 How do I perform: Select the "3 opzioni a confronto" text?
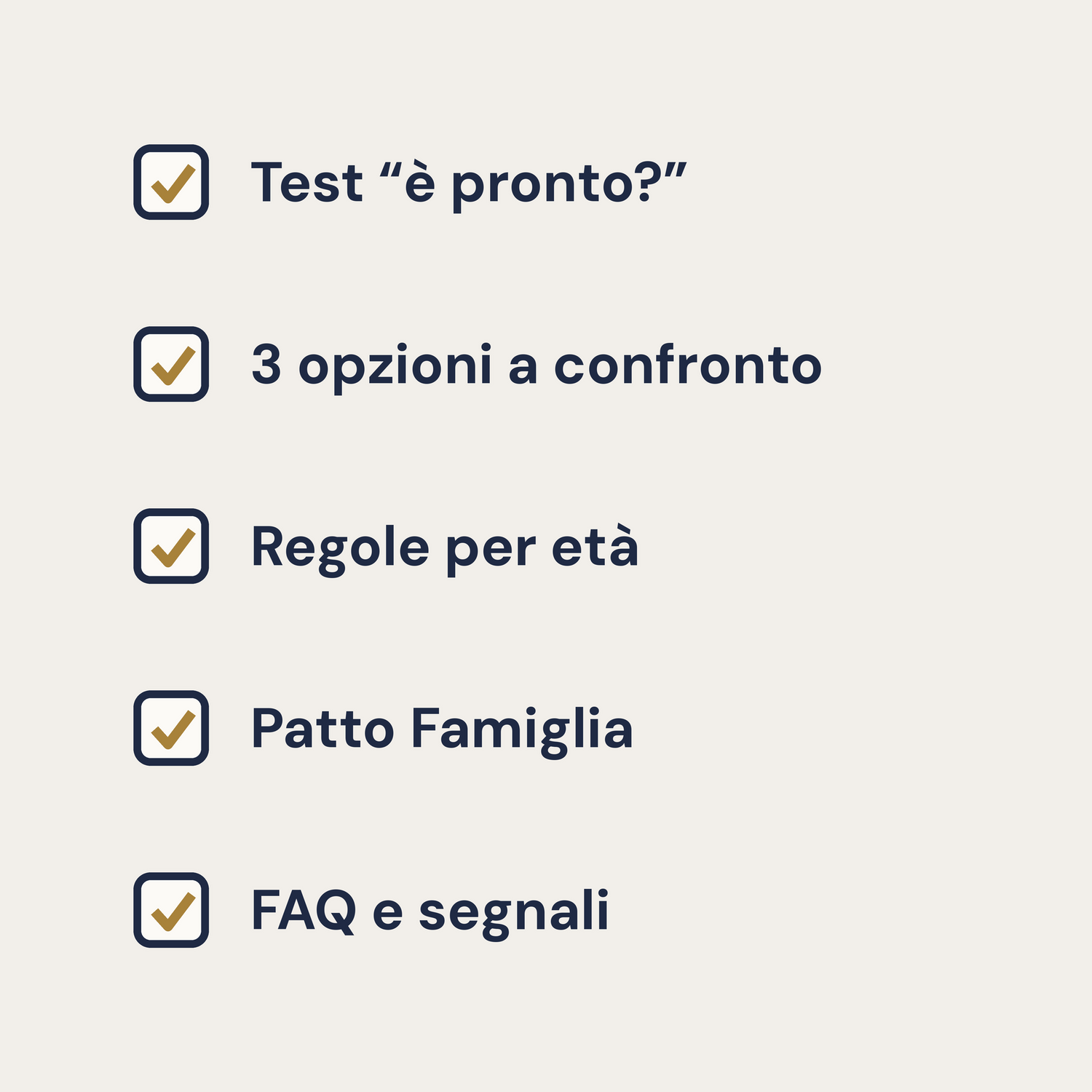tap(537, 367)
